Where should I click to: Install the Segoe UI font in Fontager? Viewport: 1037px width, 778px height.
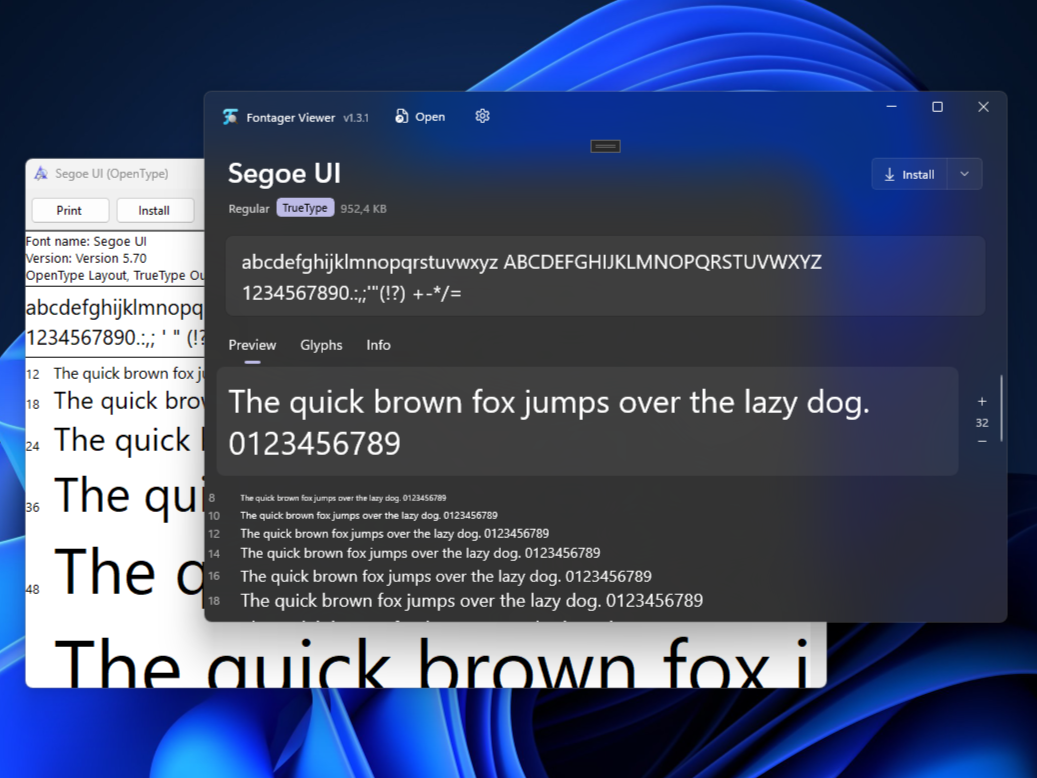click(909, 175)
